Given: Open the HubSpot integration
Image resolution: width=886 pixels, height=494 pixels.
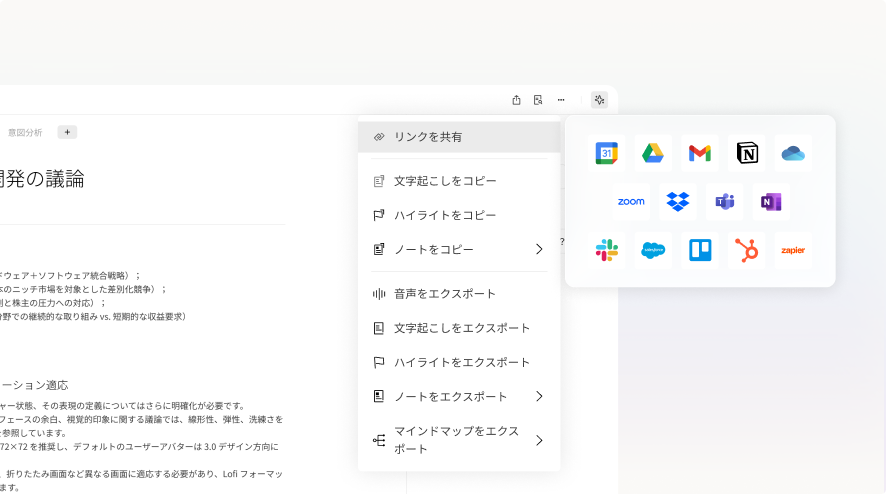Looking at the screenshot, I should (x=747, y=250).
